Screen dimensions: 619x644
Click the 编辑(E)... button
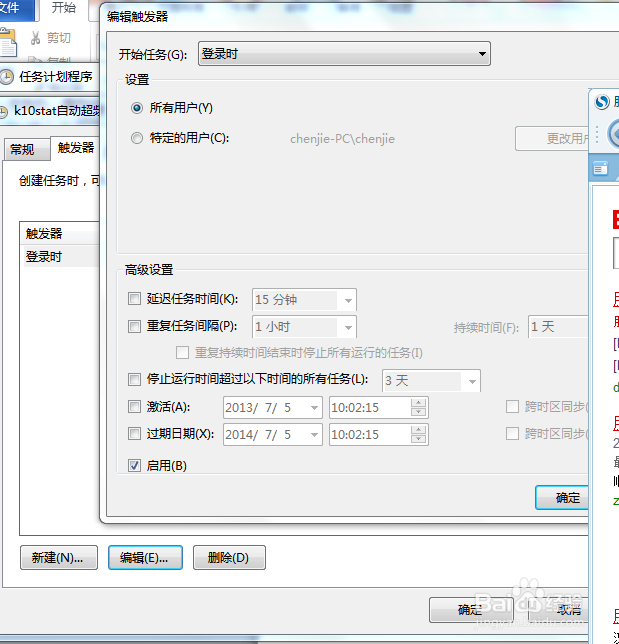145,557
